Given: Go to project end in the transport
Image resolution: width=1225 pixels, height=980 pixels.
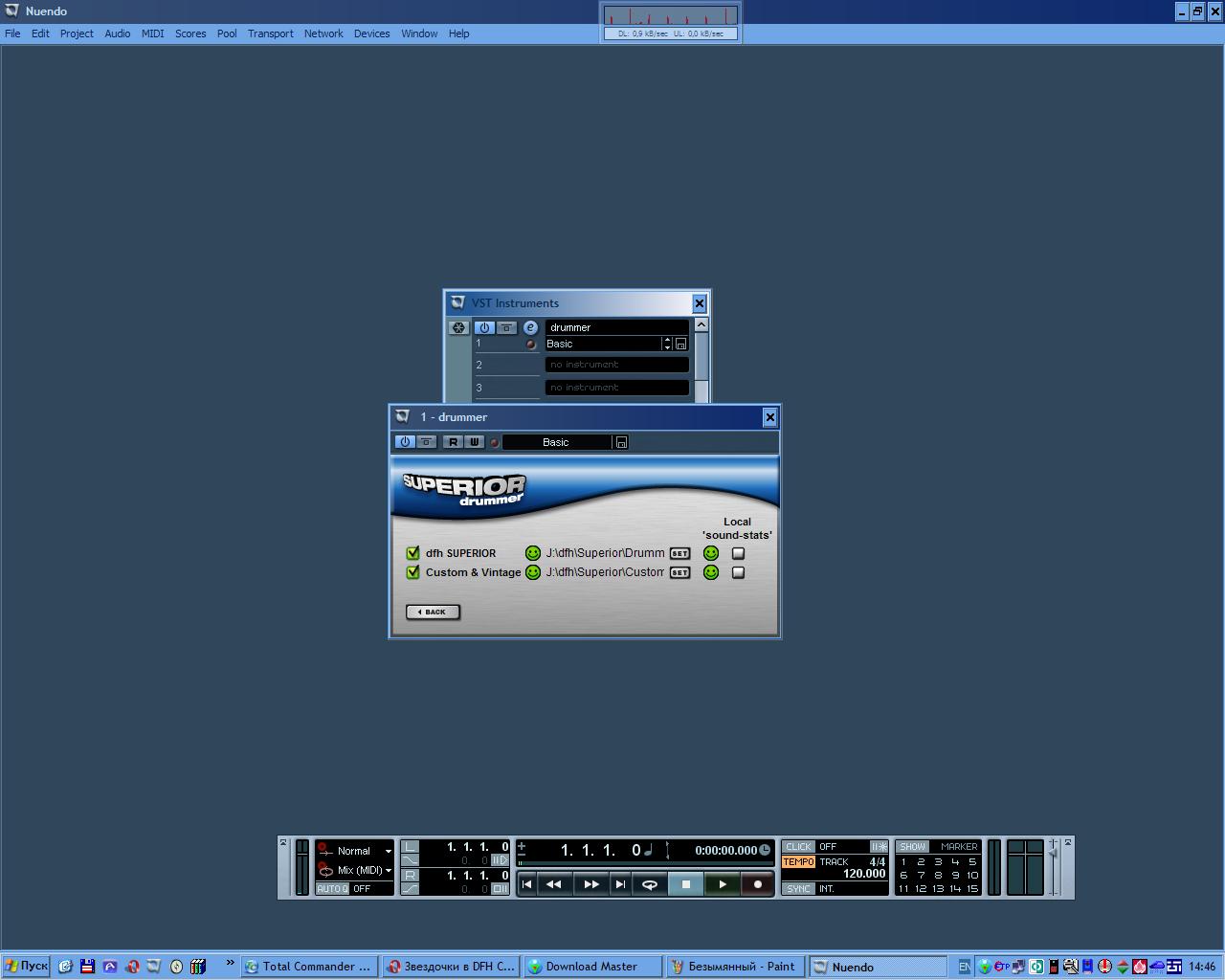Looking at the screenshot, I should pyautogui.click(x=620, y=884).
